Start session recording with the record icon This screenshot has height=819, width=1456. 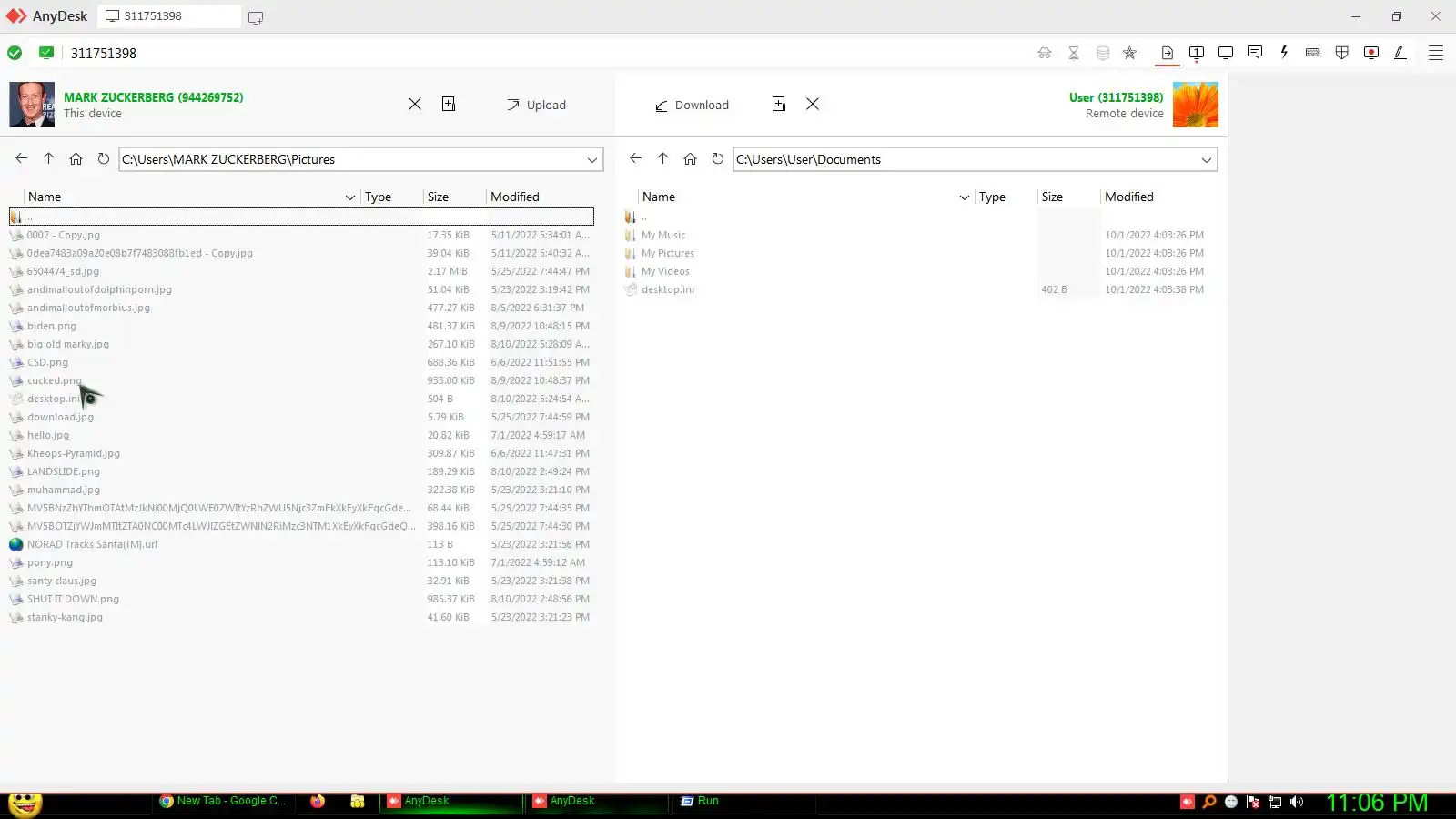coord(1371,53)
